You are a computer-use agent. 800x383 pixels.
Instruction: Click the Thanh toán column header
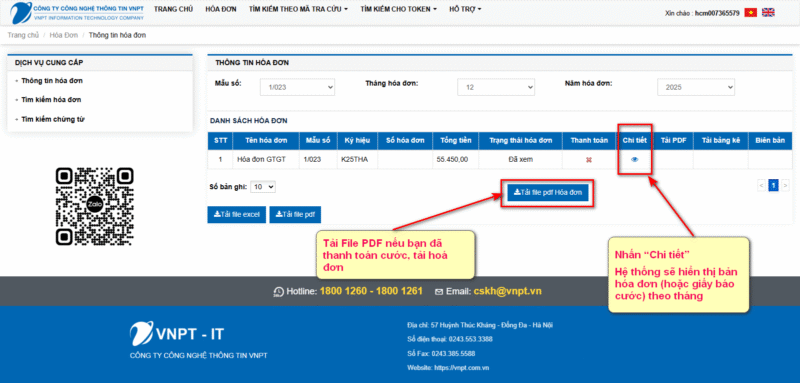pyautogui.click(x=589, y=141)
